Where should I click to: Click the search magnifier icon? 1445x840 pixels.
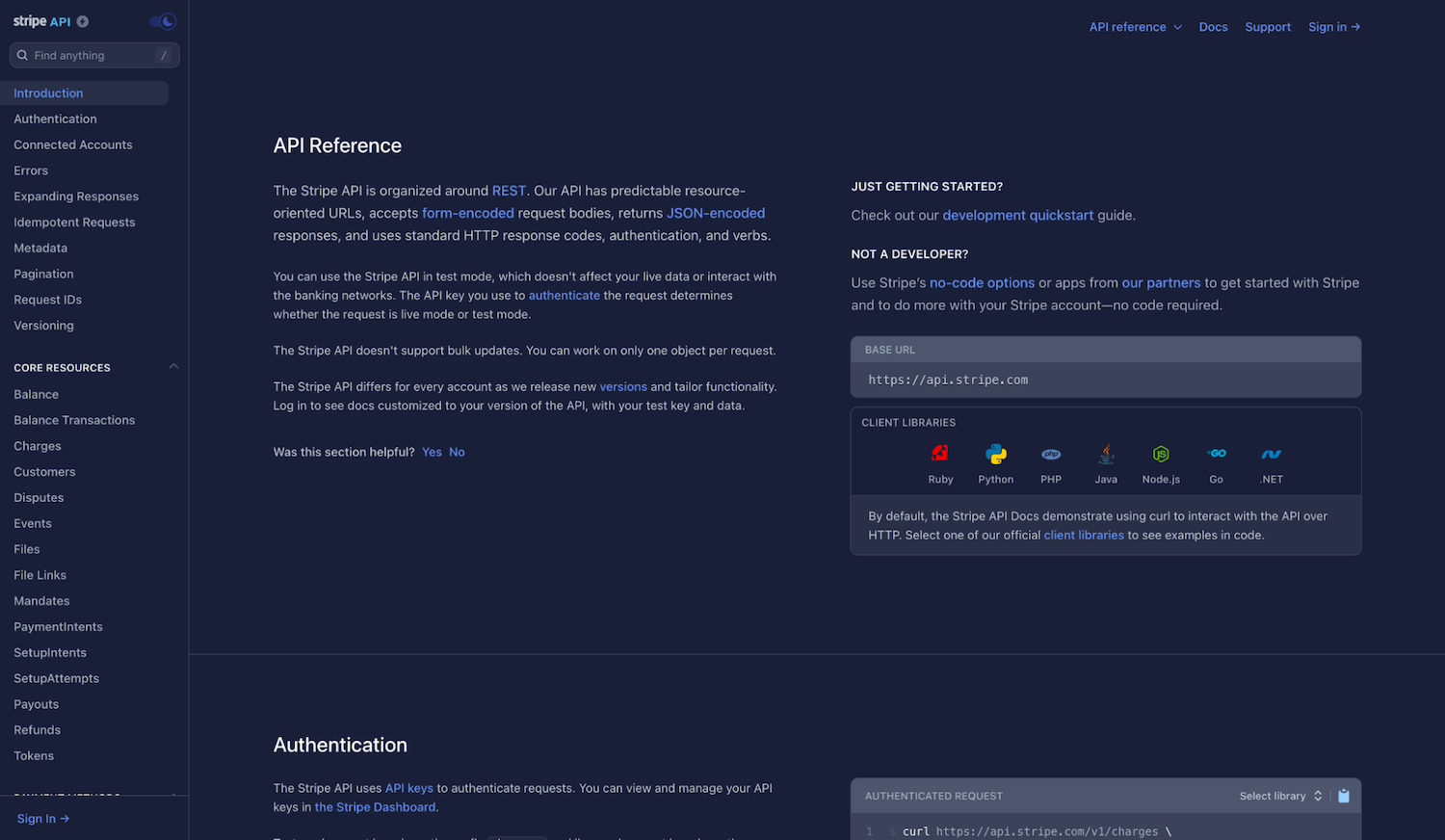[x=22, y=55]
